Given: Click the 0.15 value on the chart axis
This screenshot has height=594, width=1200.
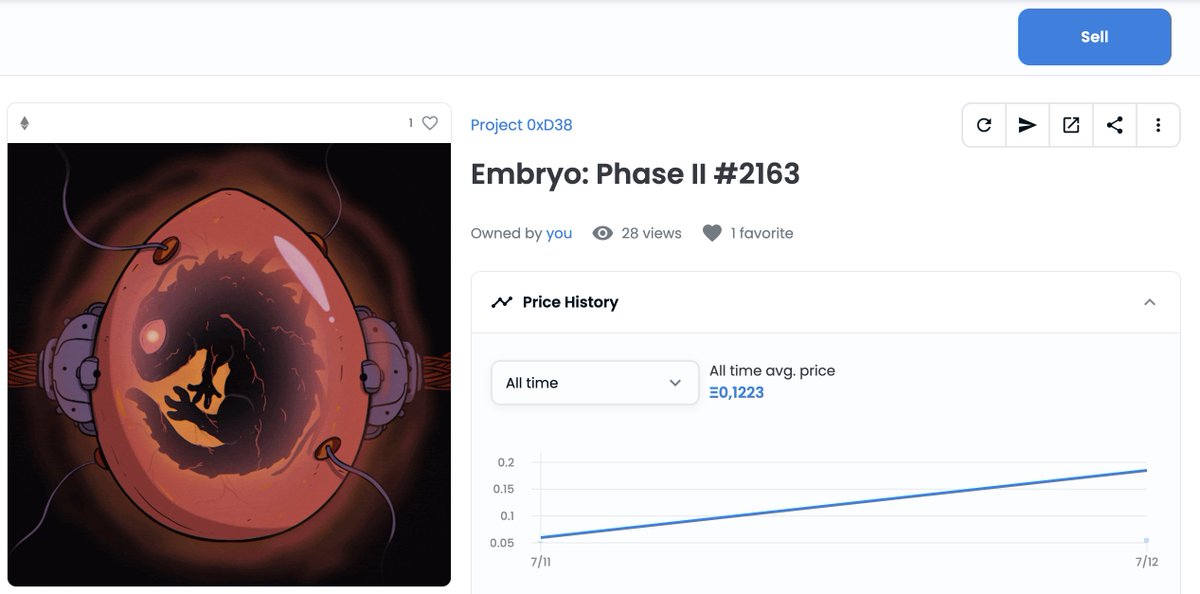Looking at the screenshot, I should [x=502, y=489].
